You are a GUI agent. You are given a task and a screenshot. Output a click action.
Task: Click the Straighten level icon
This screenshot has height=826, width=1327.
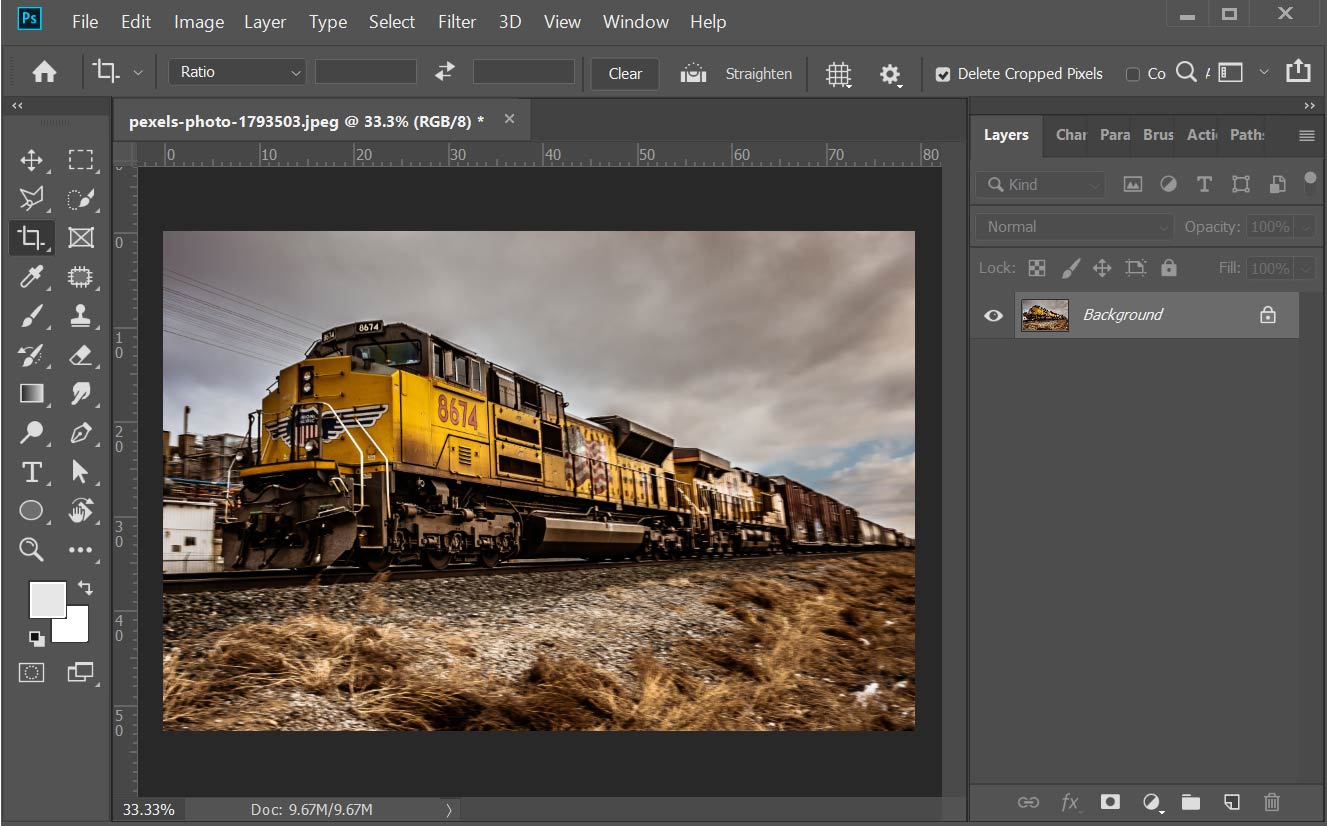click(x=693, y=73)
